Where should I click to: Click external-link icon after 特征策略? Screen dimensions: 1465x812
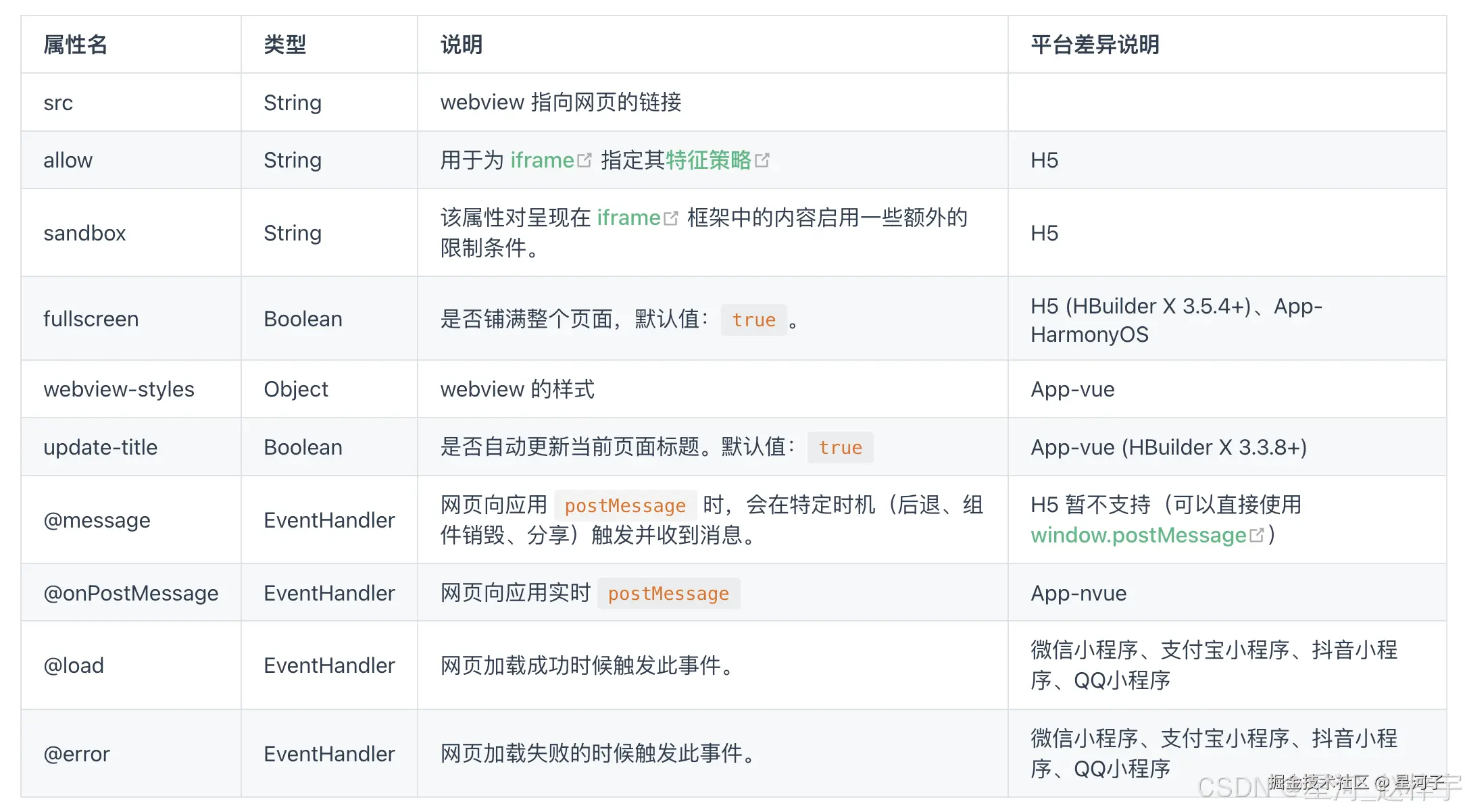[x=762, y=160]
